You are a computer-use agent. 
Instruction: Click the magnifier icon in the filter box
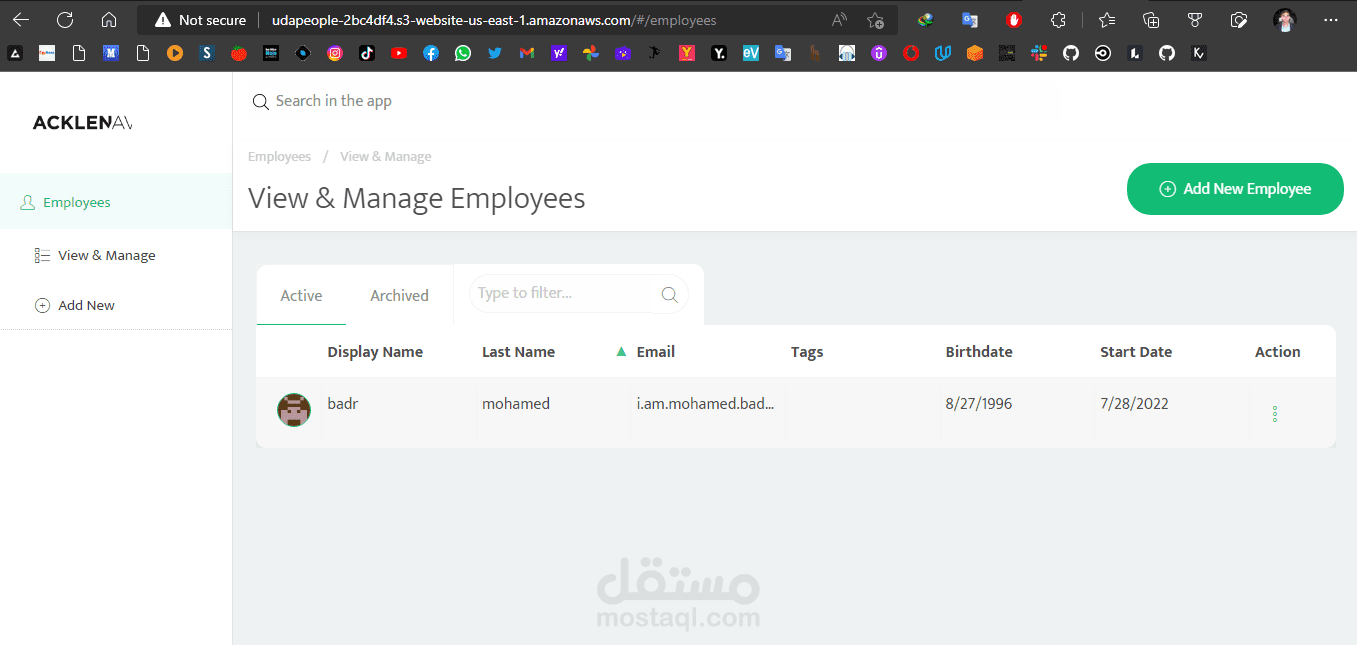tap(670, 294)
